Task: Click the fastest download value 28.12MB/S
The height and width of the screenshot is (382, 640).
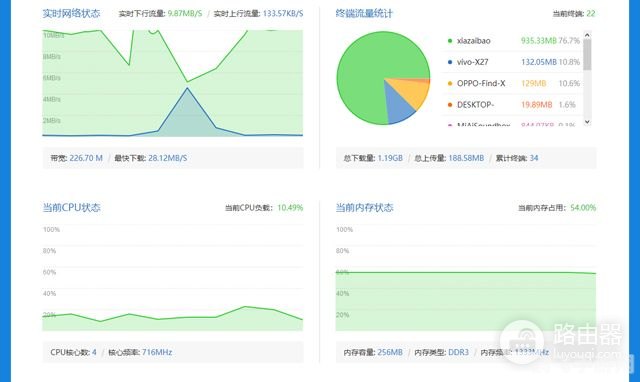Action: [167, 158]
